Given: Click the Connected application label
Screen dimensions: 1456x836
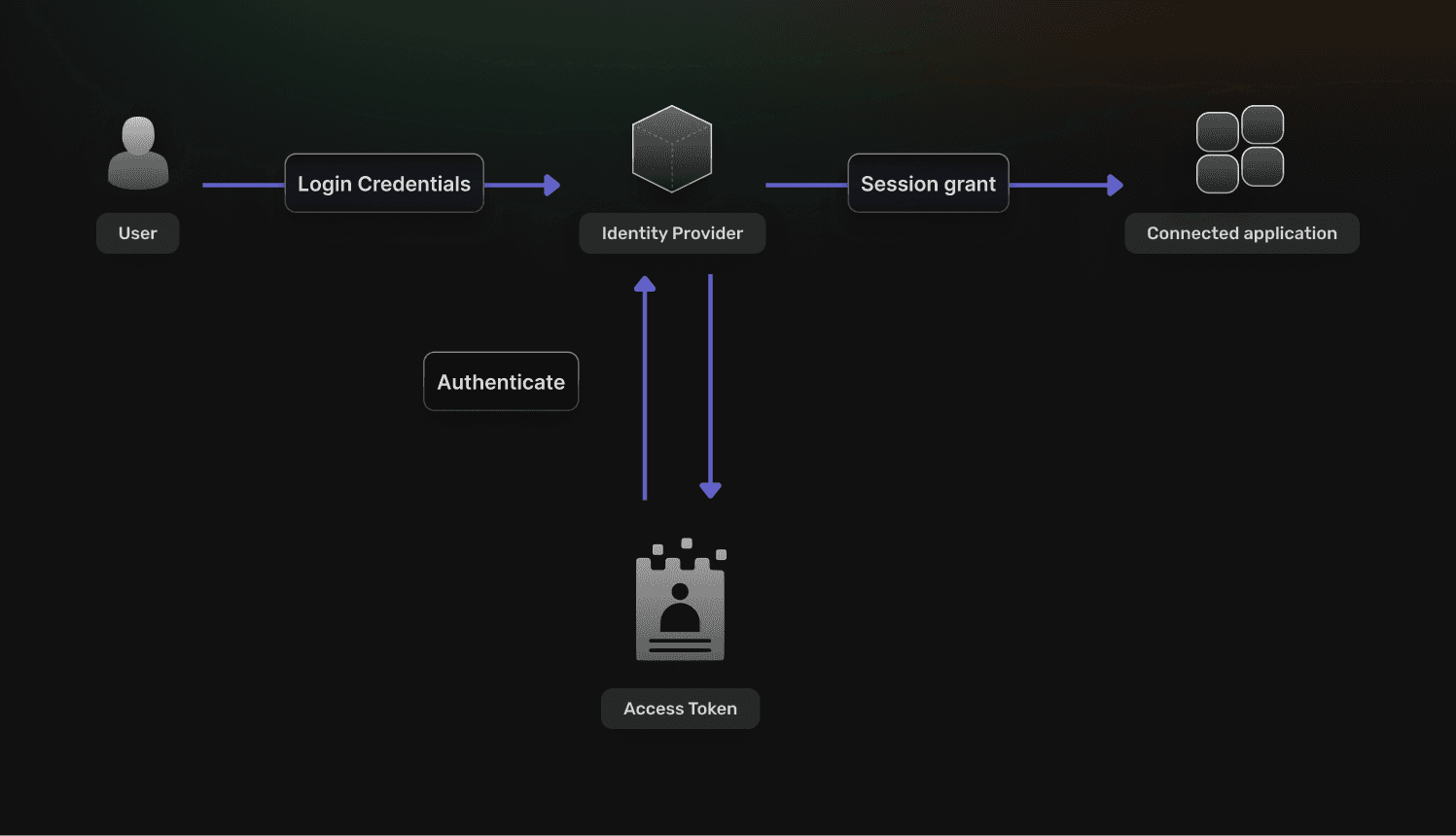Looking at the screenshot, I should coord(1242,233).
